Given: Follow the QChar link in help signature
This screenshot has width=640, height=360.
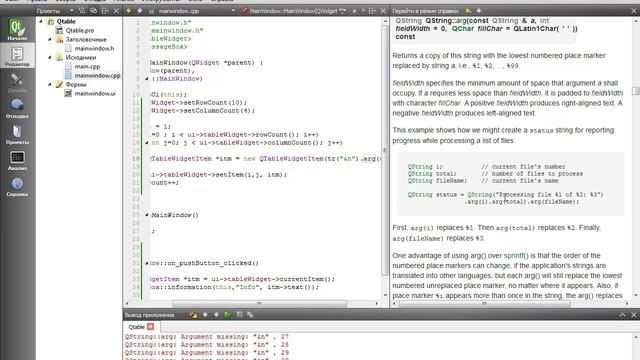Looking at the screenshot, I should point(463,29).
